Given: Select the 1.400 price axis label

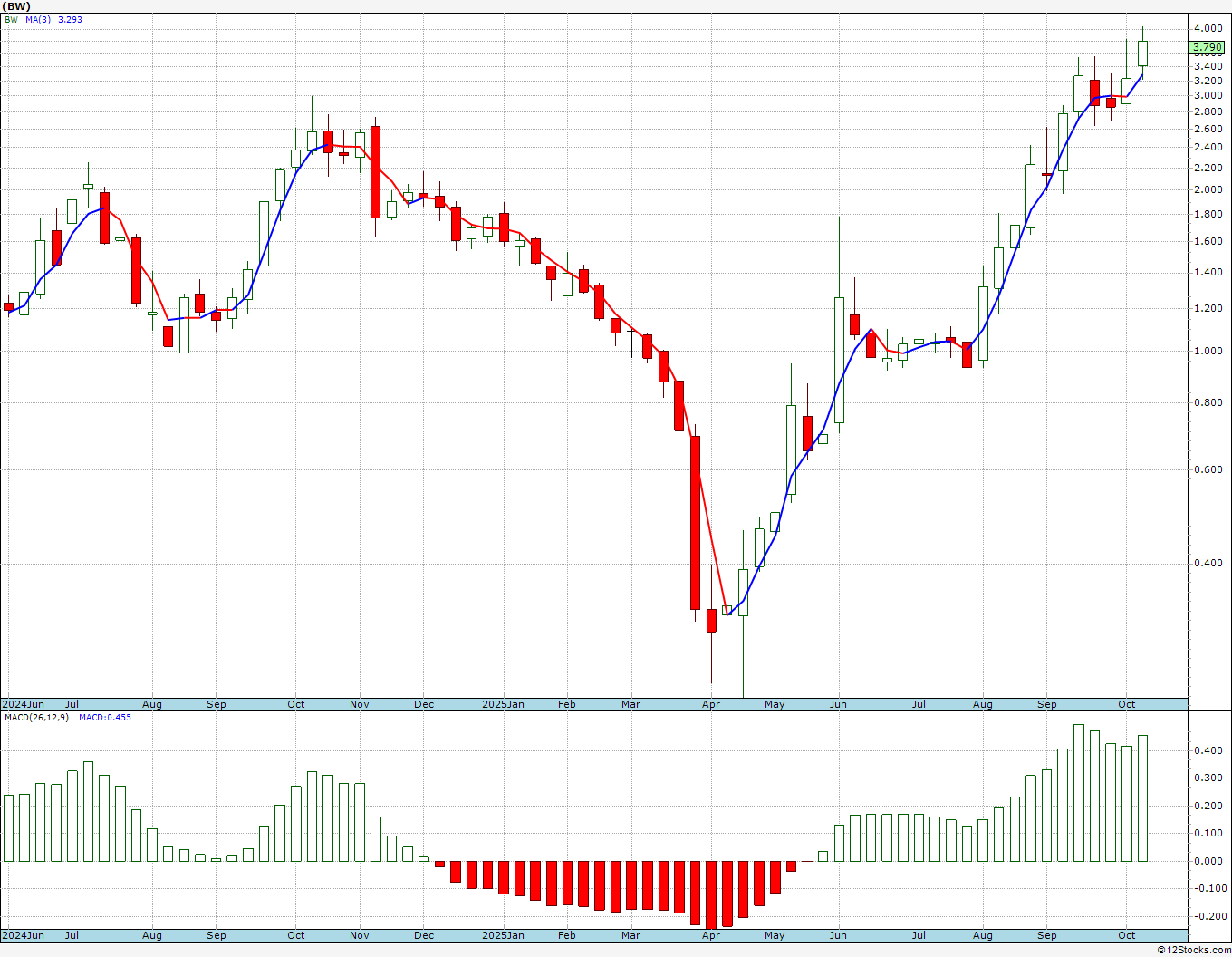Looking at the screenshot, I should coord(1208,272).
